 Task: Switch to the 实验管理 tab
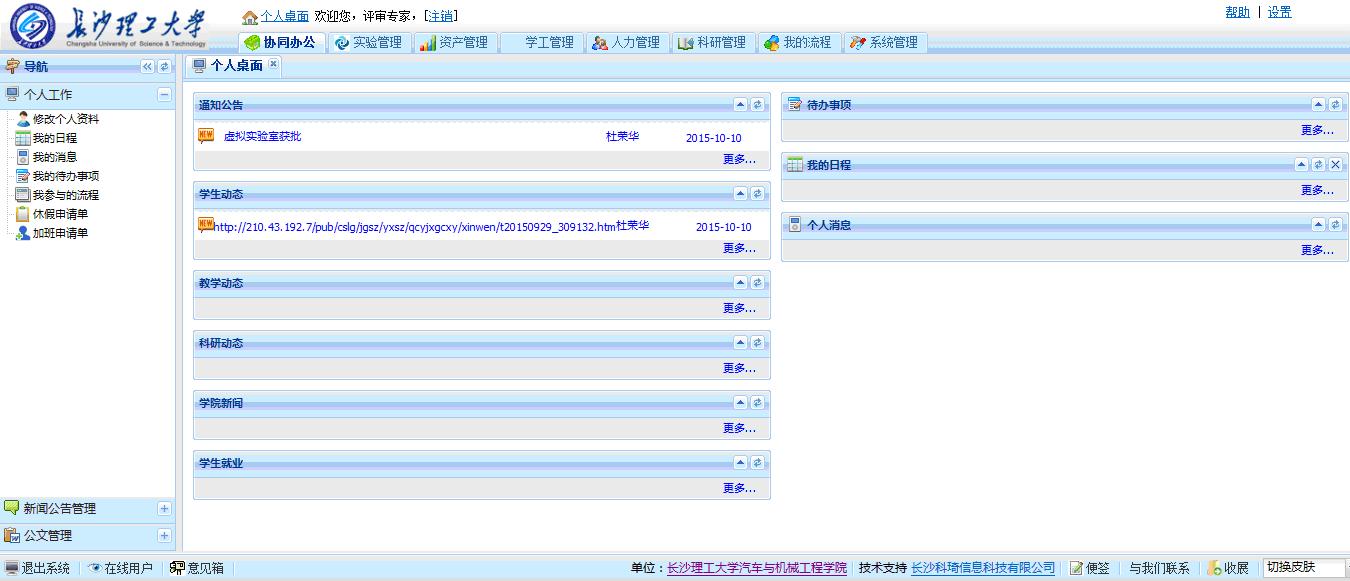click(368, 42)
